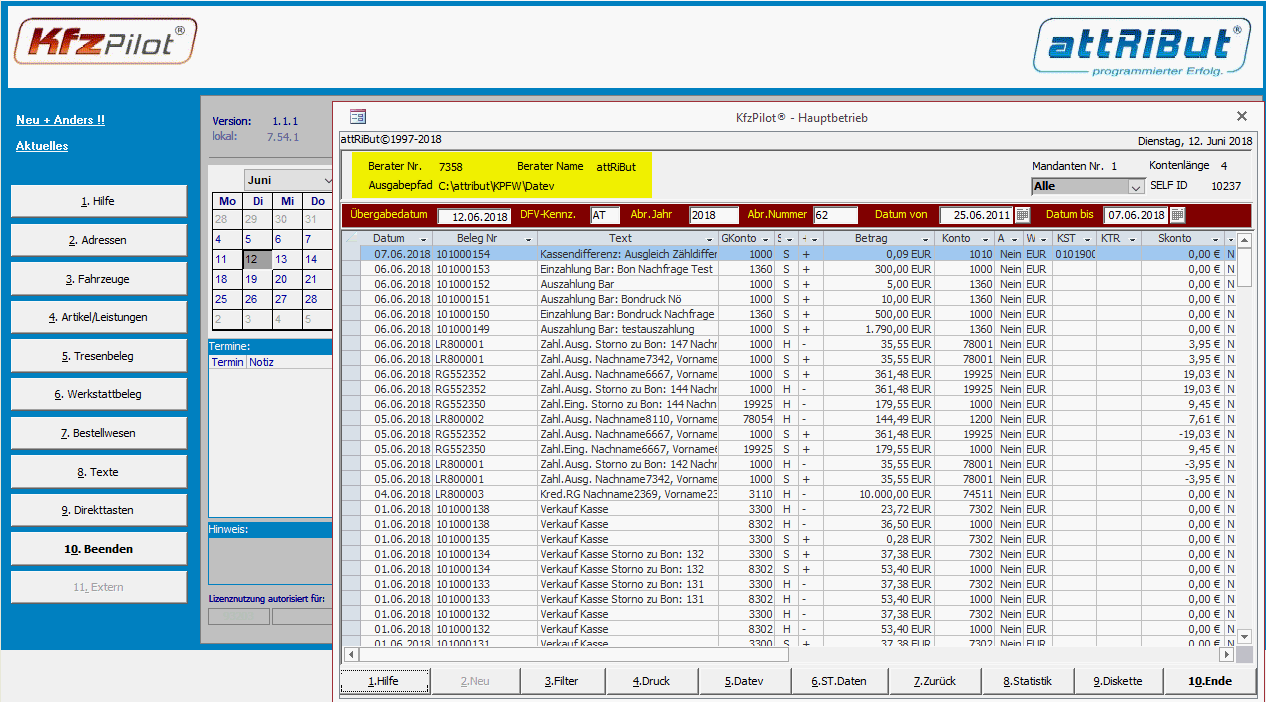Viewport: 1266px width, 702px height.
Task: Follow the Neu + Anders !! link
Action: pos(60,120)
